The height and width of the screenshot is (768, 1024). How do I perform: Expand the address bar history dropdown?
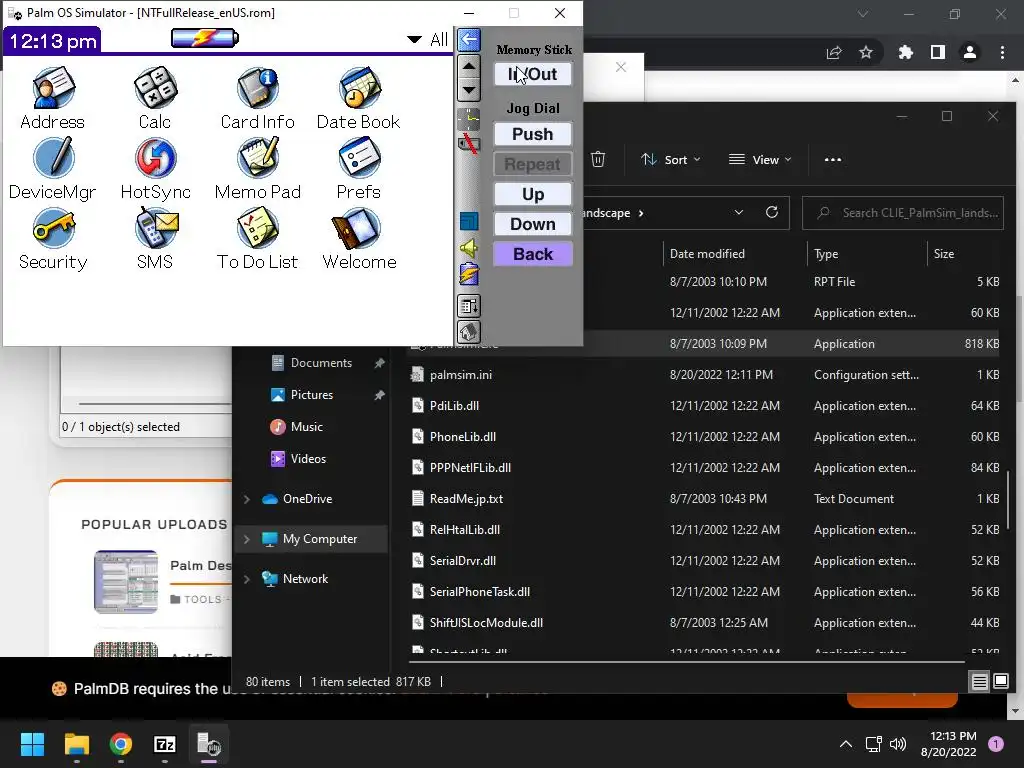pyautogui.click(x=739, y=212)
